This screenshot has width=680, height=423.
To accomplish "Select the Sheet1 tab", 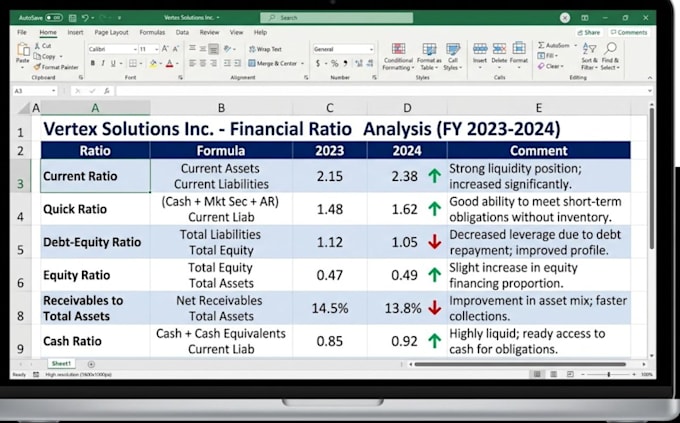I will tap(61, 364).
